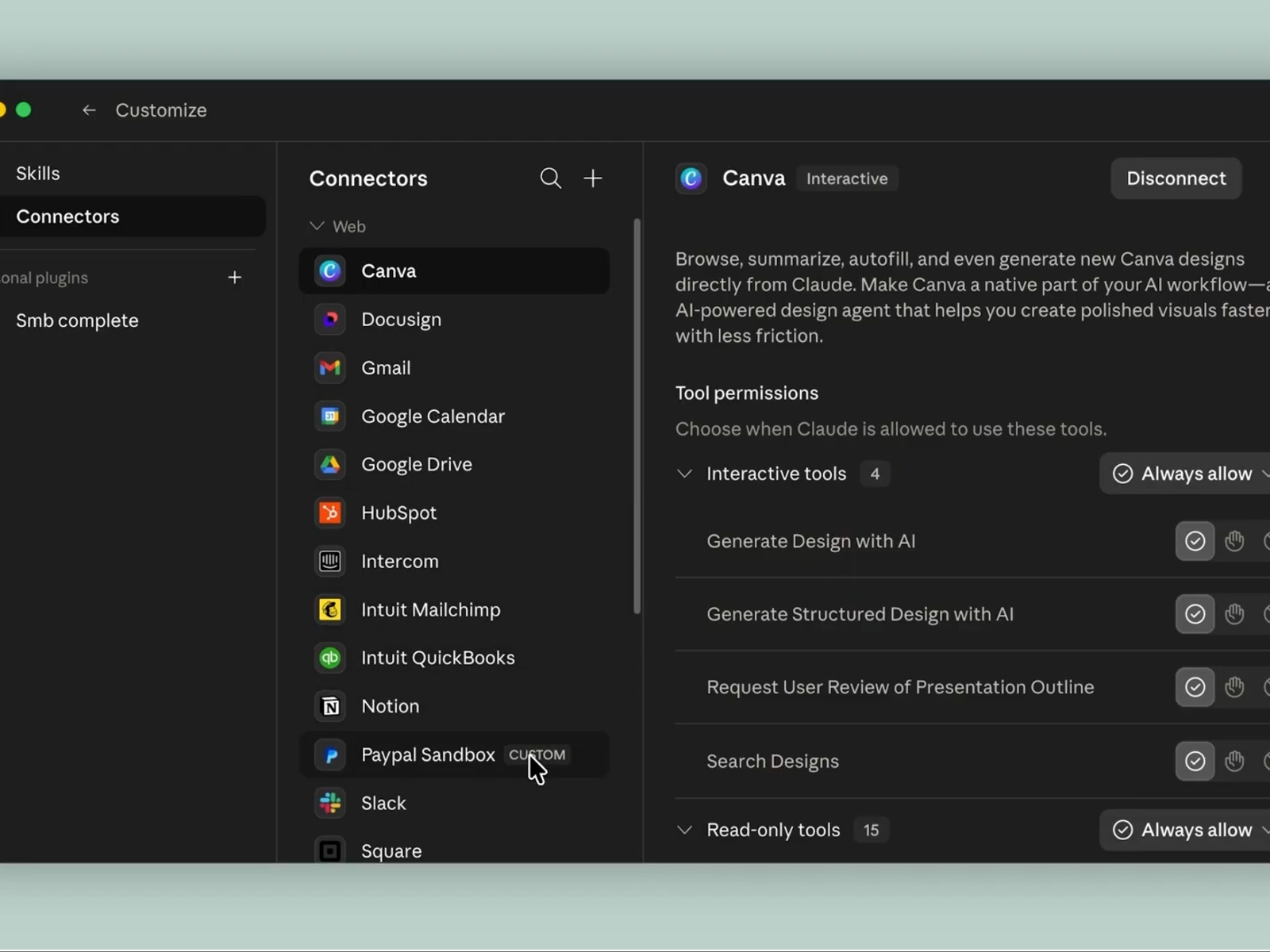The width and height of the screenshot is (1270, 952).
Task: Click the Interactive tools count badge 4
Action: [x=875, y=474]
